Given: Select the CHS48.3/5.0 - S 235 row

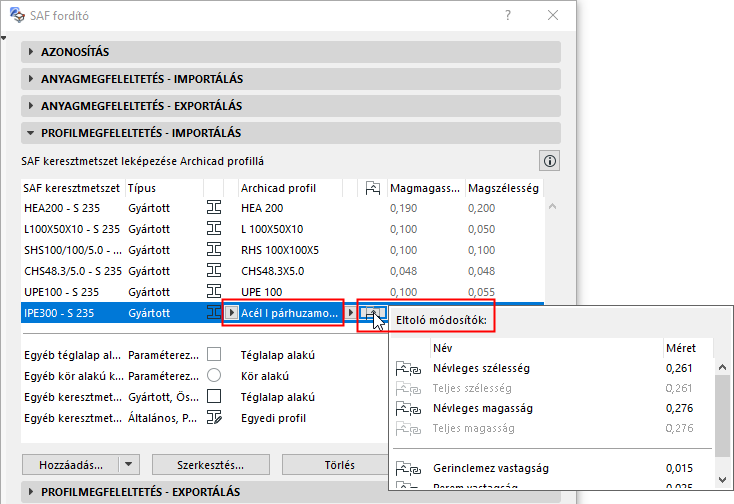Looking at the screenshot, I should pos(282,271).
